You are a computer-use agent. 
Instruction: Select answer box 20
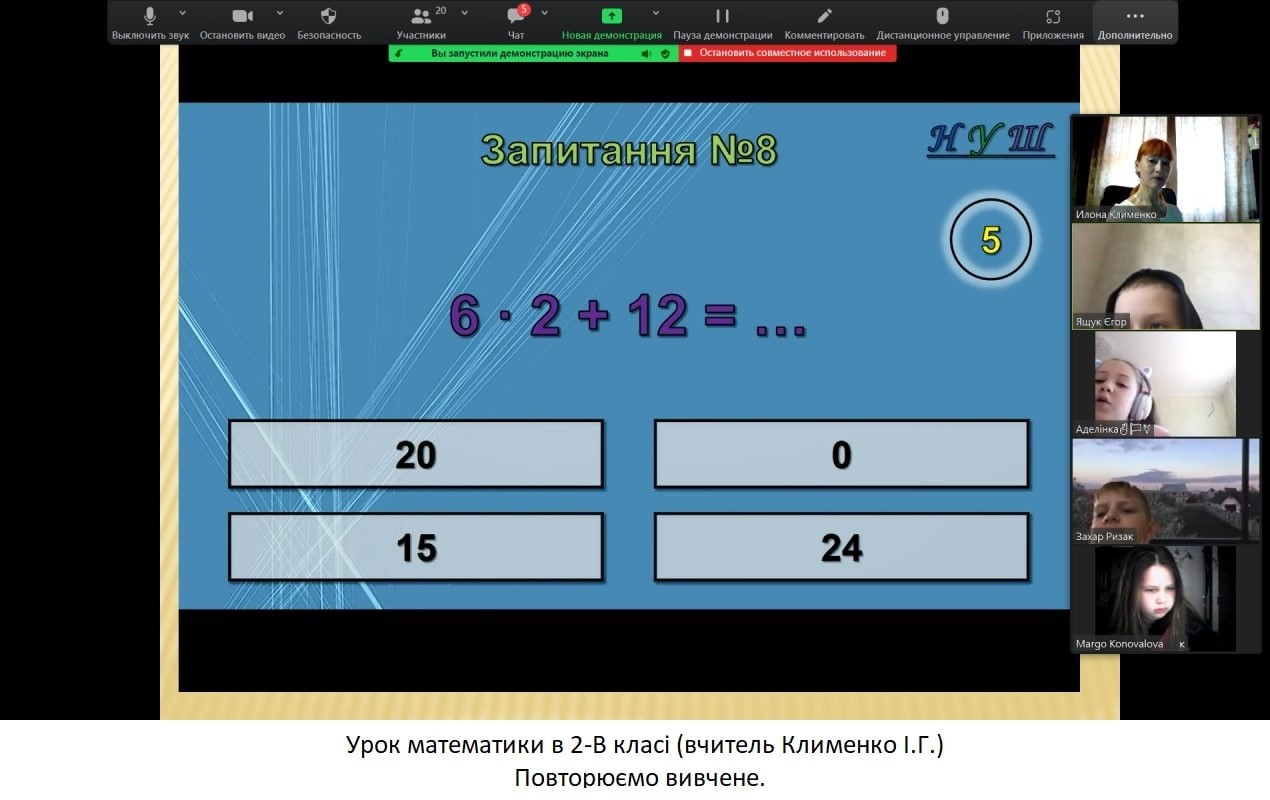click(415, 455)
